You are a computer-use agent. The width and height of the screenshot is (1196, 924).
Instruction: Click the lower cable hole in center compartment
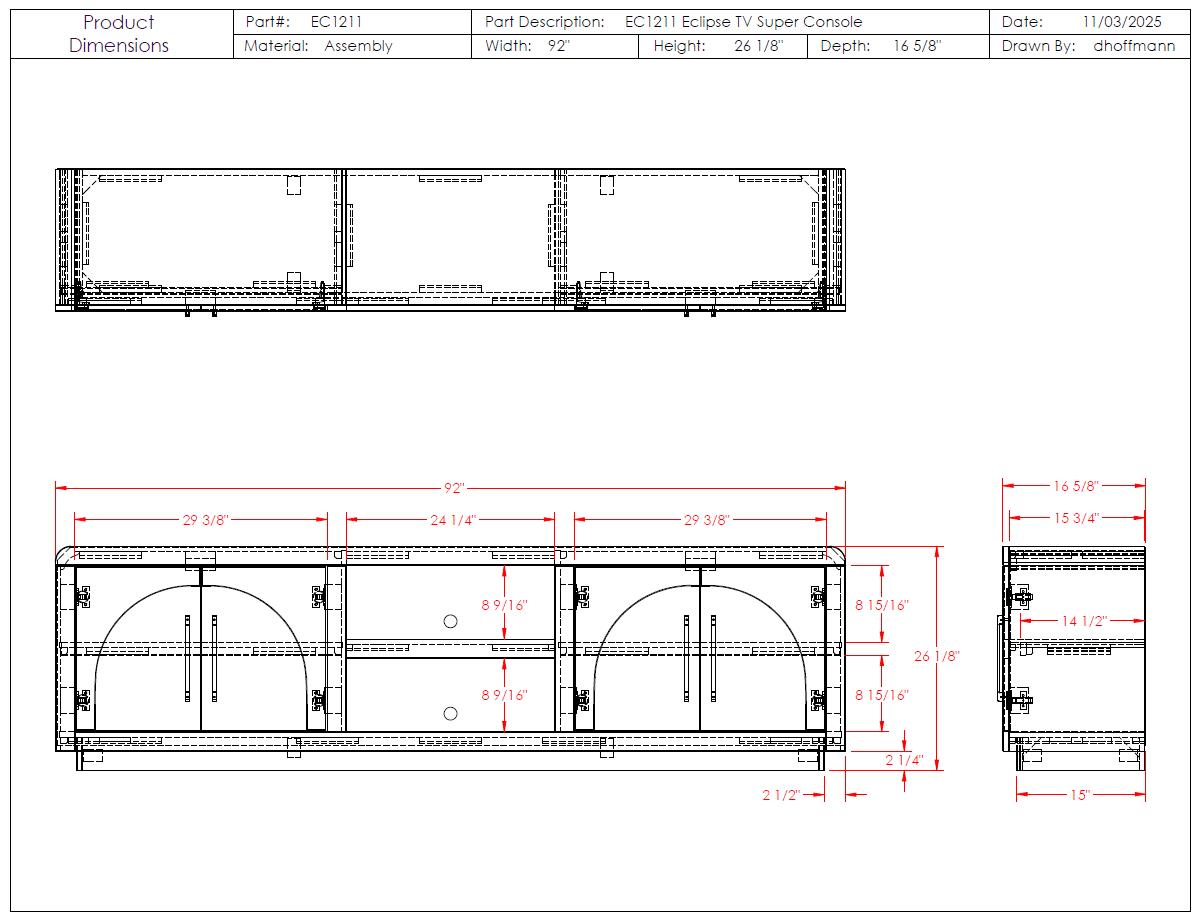click(450, 713)
